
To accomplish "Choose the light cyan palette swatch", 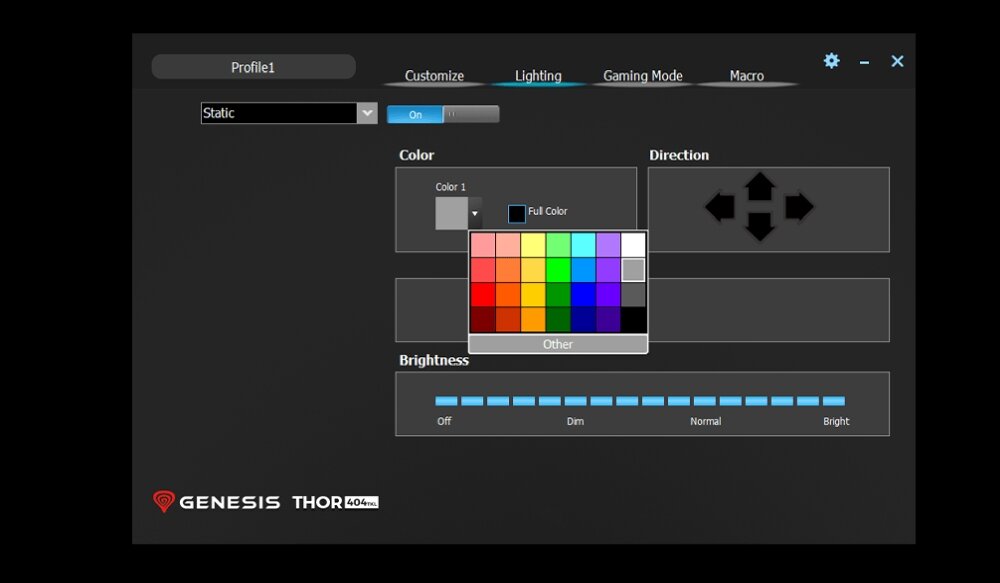I will click(x=584, y=245).
